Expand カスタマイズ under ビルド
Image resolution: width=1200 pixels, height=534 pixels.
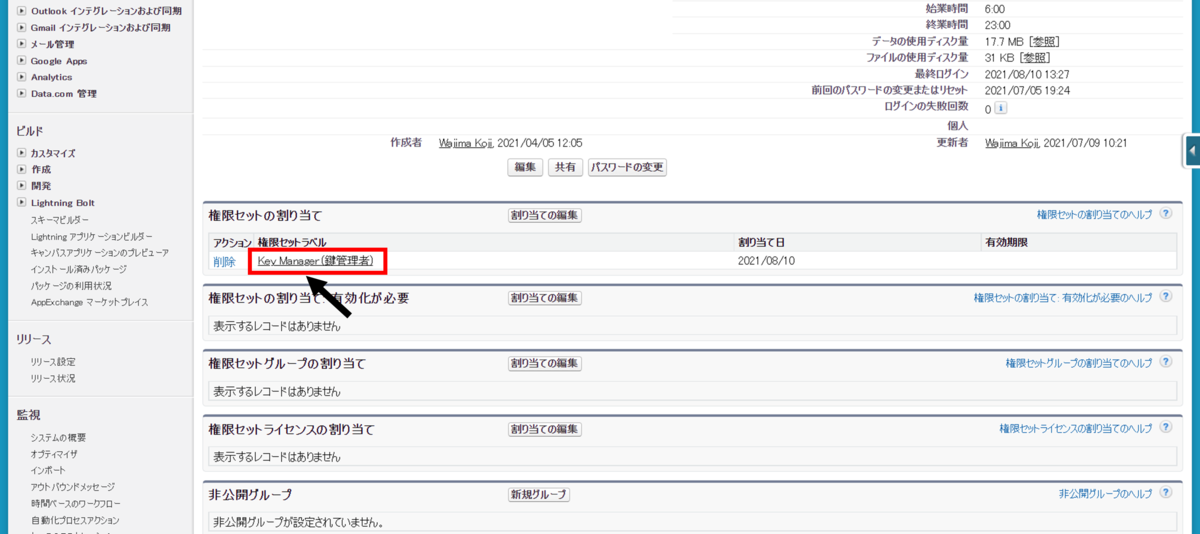pos(22,153)
